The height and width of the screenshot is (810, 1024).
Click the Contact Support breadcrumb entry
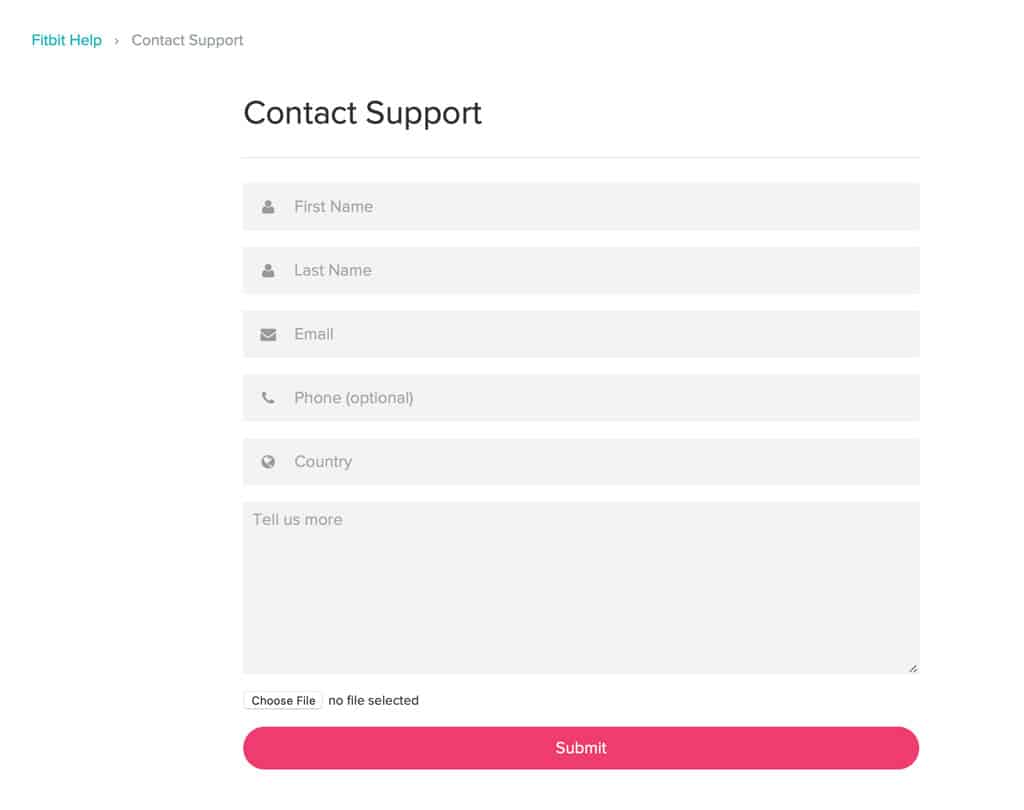click(x=187, y=40)
